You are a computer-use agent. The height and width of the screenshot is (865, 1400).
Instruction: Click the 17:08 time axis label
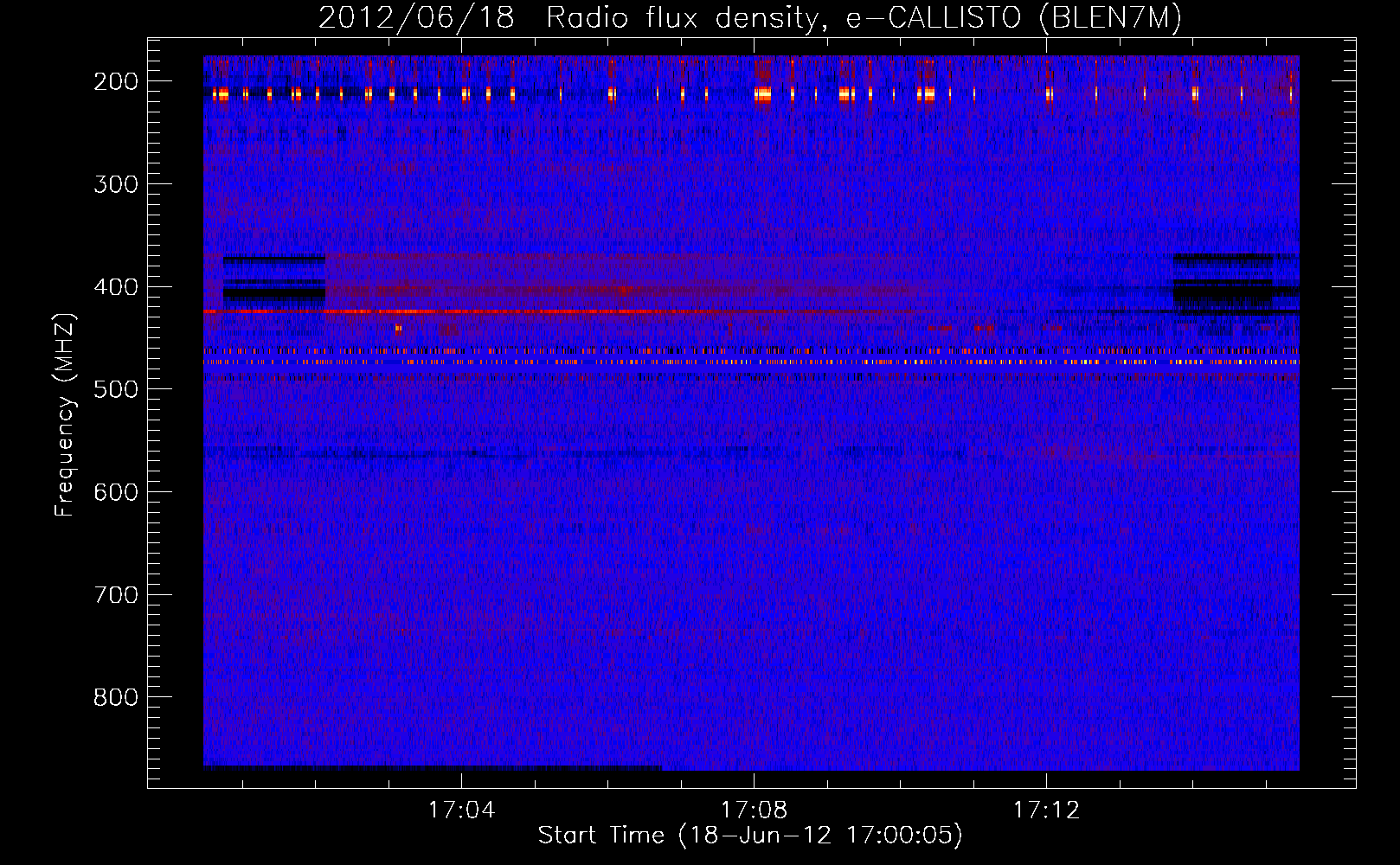point(755,811)
